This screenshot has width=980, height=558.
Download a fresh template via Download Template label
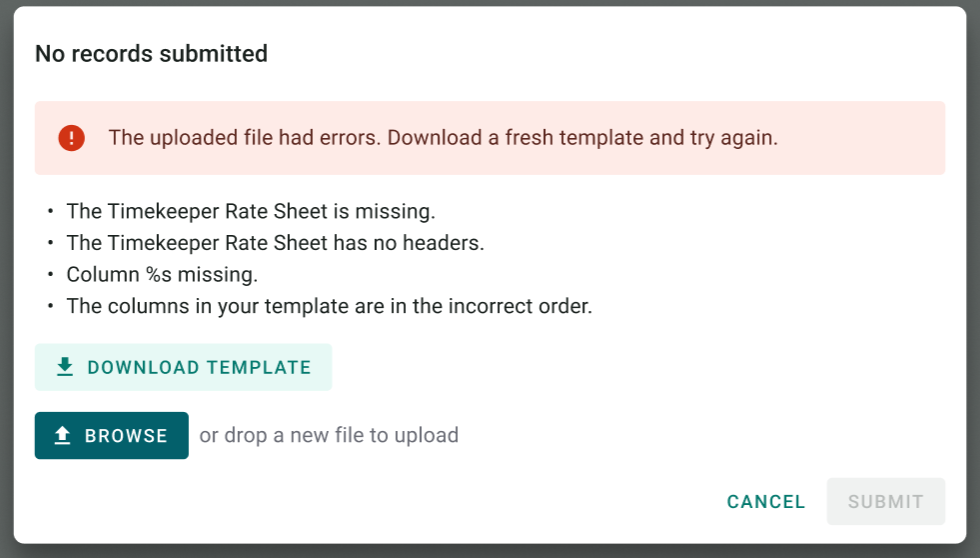tap(199, 367)
